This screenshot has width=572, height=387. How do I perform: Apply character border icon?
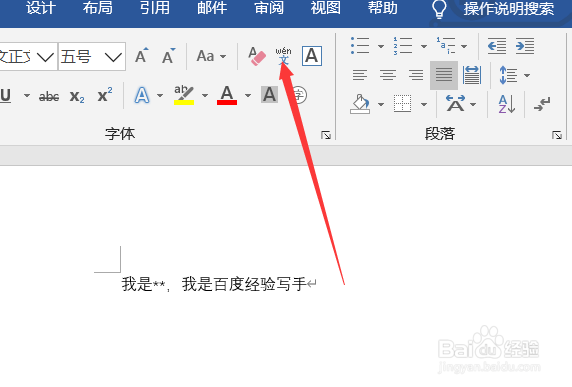click(x=312, y=56)
